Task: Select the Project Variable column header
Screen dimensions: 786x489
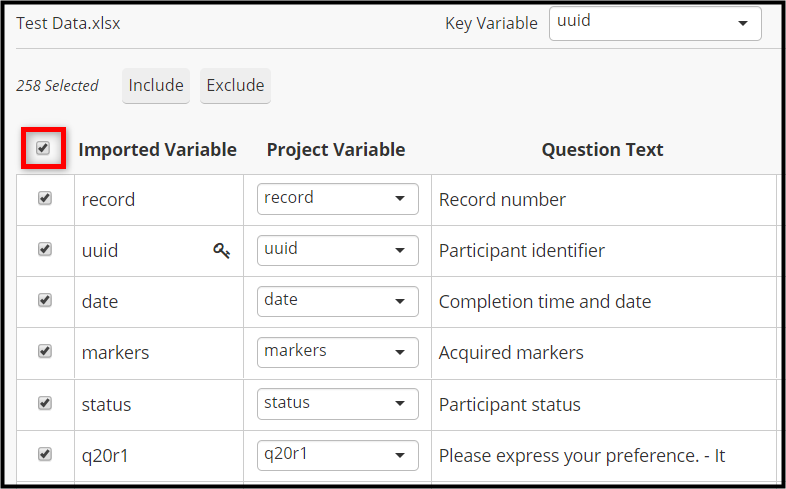Action: pyautogui.click(x=336, y=150)
